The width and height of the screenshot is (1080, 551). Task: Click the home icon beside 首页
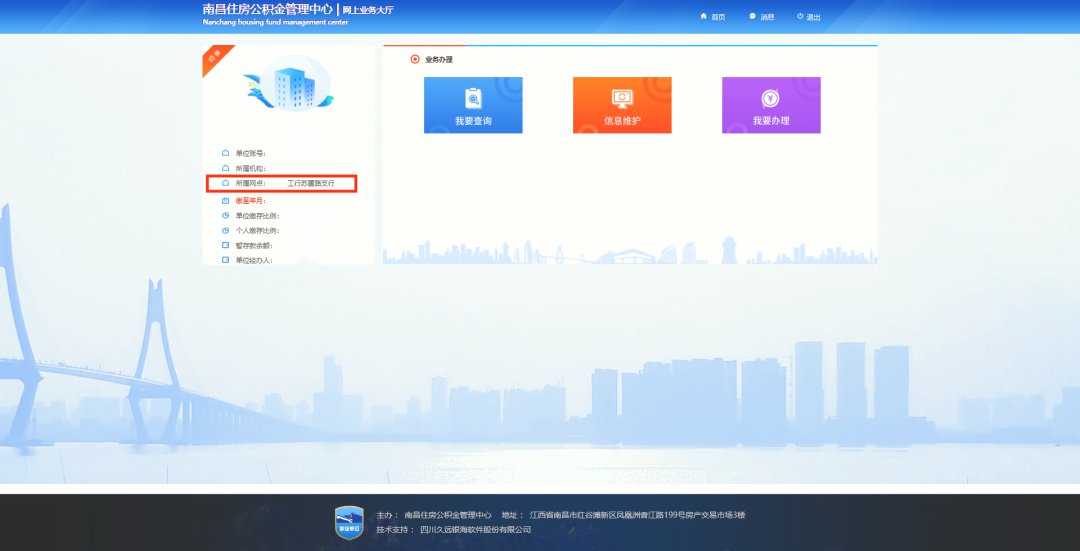coord(704,16)
